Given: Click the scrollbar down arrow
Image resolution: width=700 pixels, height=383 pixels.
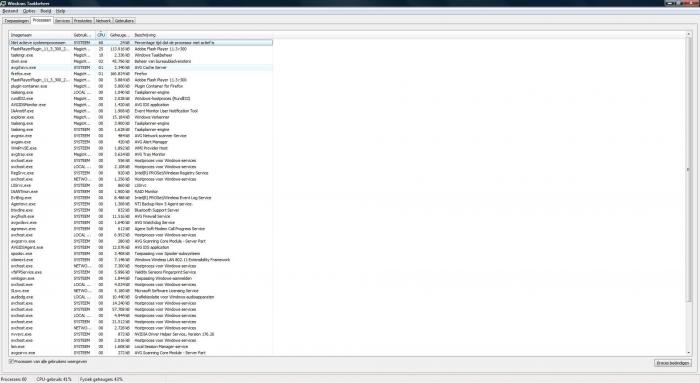Looking at the screenshot, I should (688, 353).
